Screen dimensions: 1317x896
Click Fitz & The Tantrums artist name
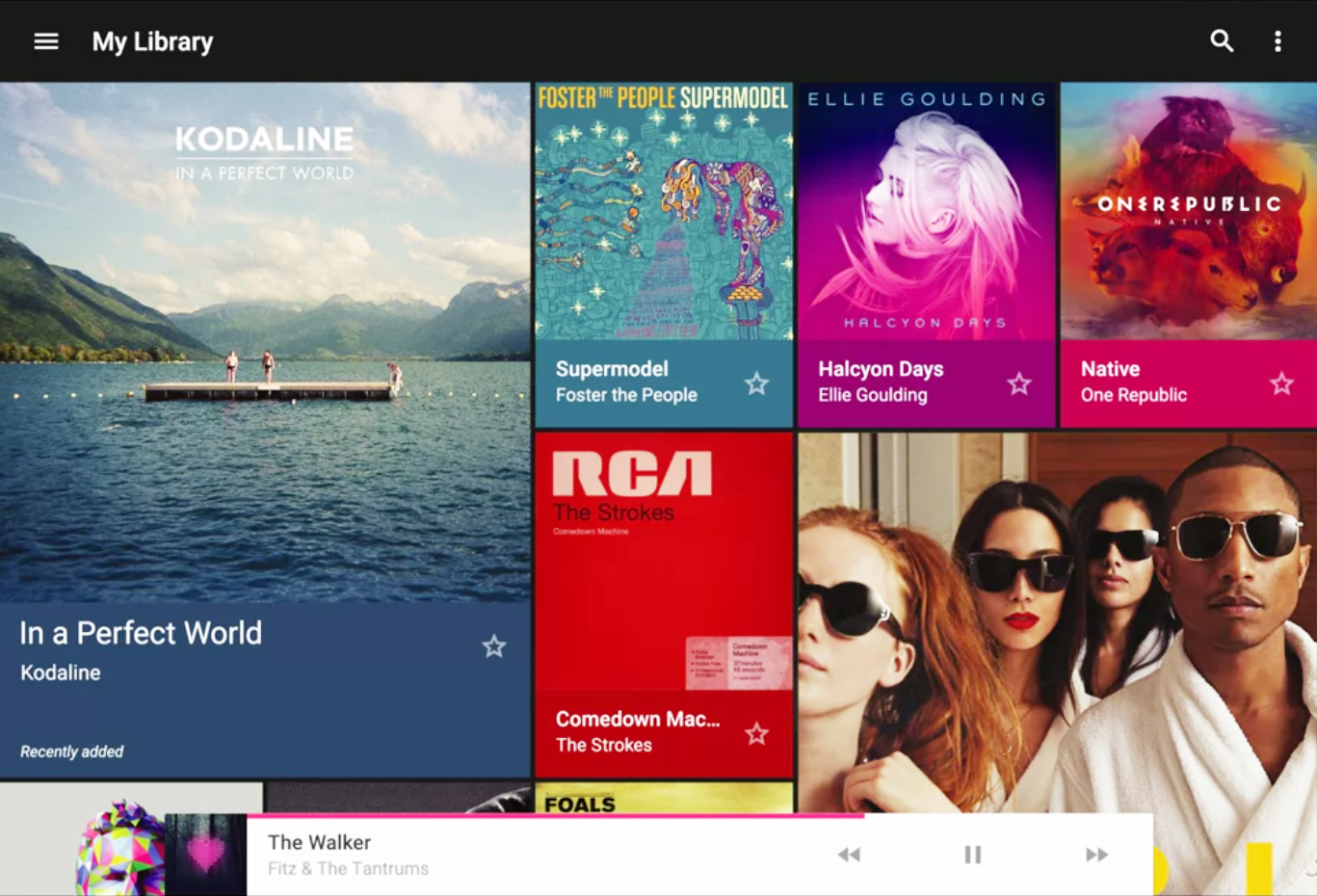[x=348, y=868]
